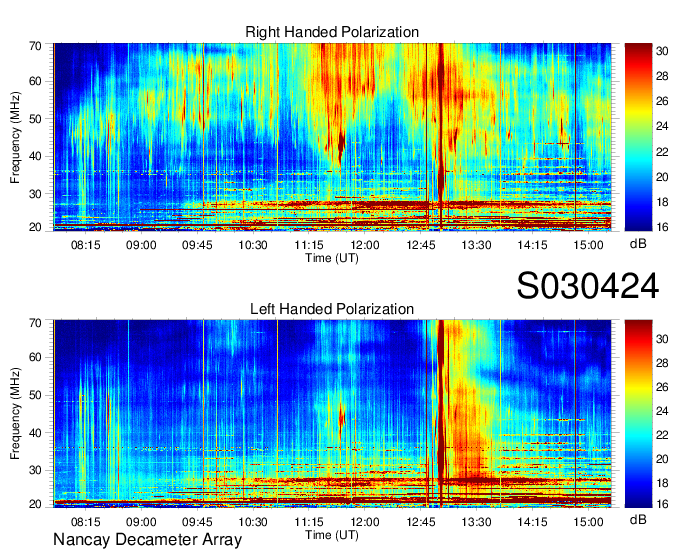Click the 09:00 time tick of top plot
680x552 pixels.
[141, 245]
